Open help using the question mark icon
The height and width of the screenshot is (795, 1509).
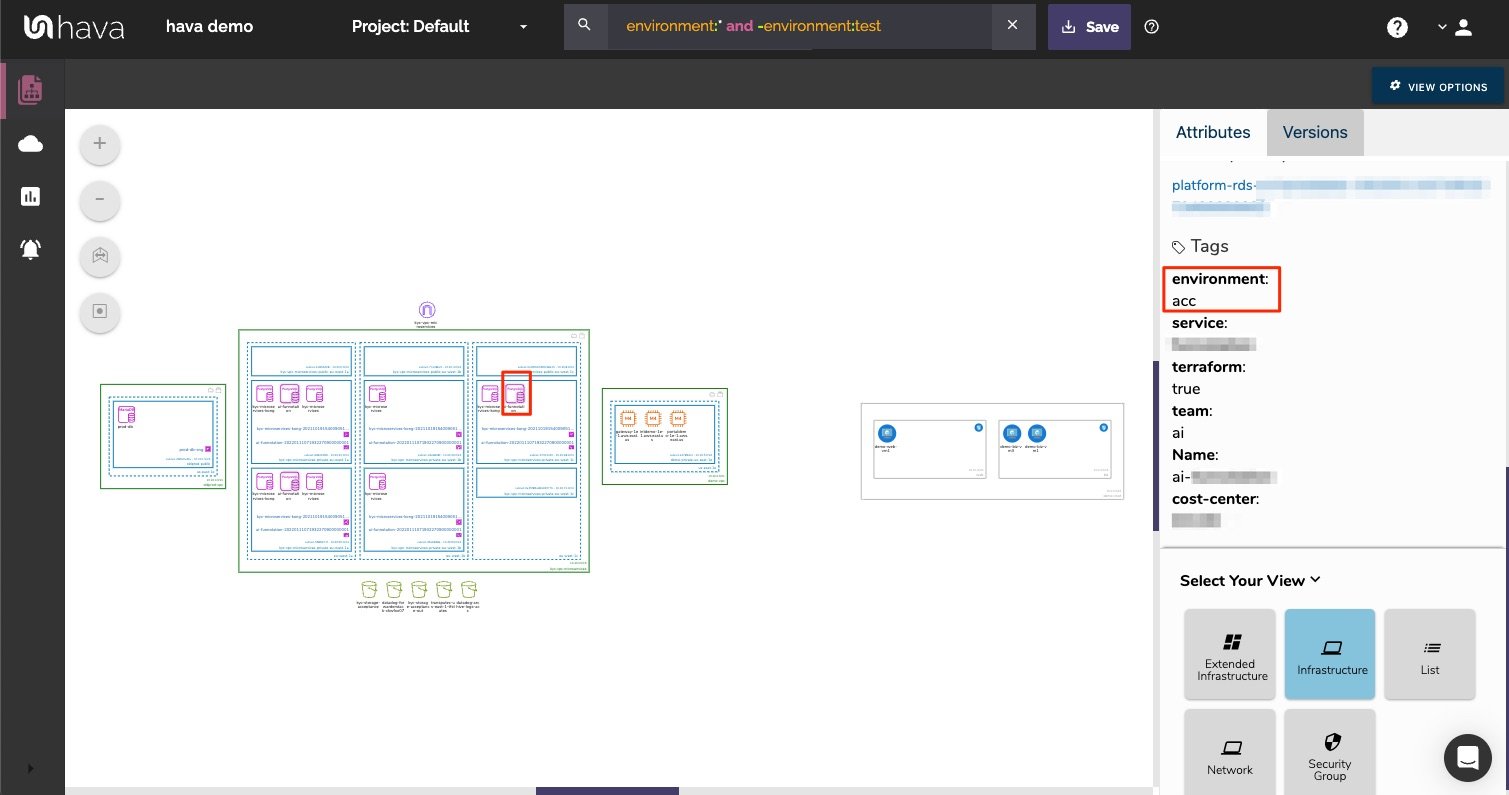(1397, 27)
